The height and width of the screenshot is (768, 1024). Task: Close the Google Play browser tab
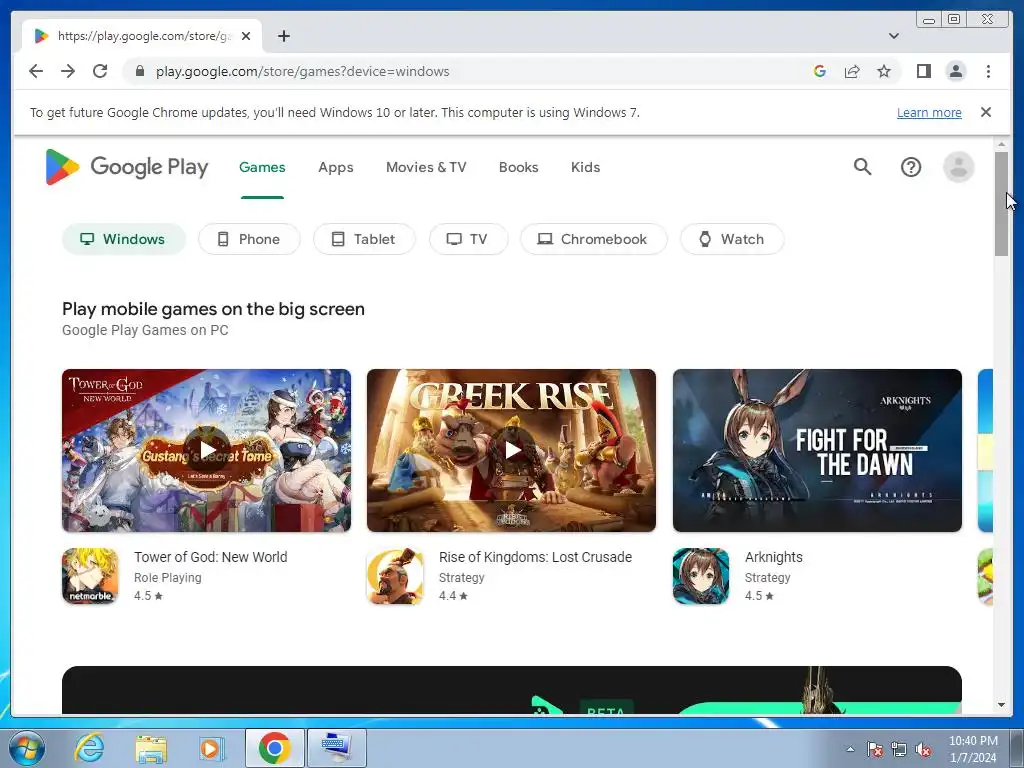(x=246, y=36)
